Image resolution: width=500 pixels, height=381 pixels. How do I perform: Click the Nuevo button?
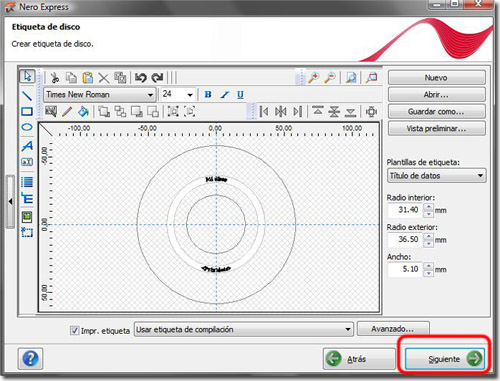point(436,78)
